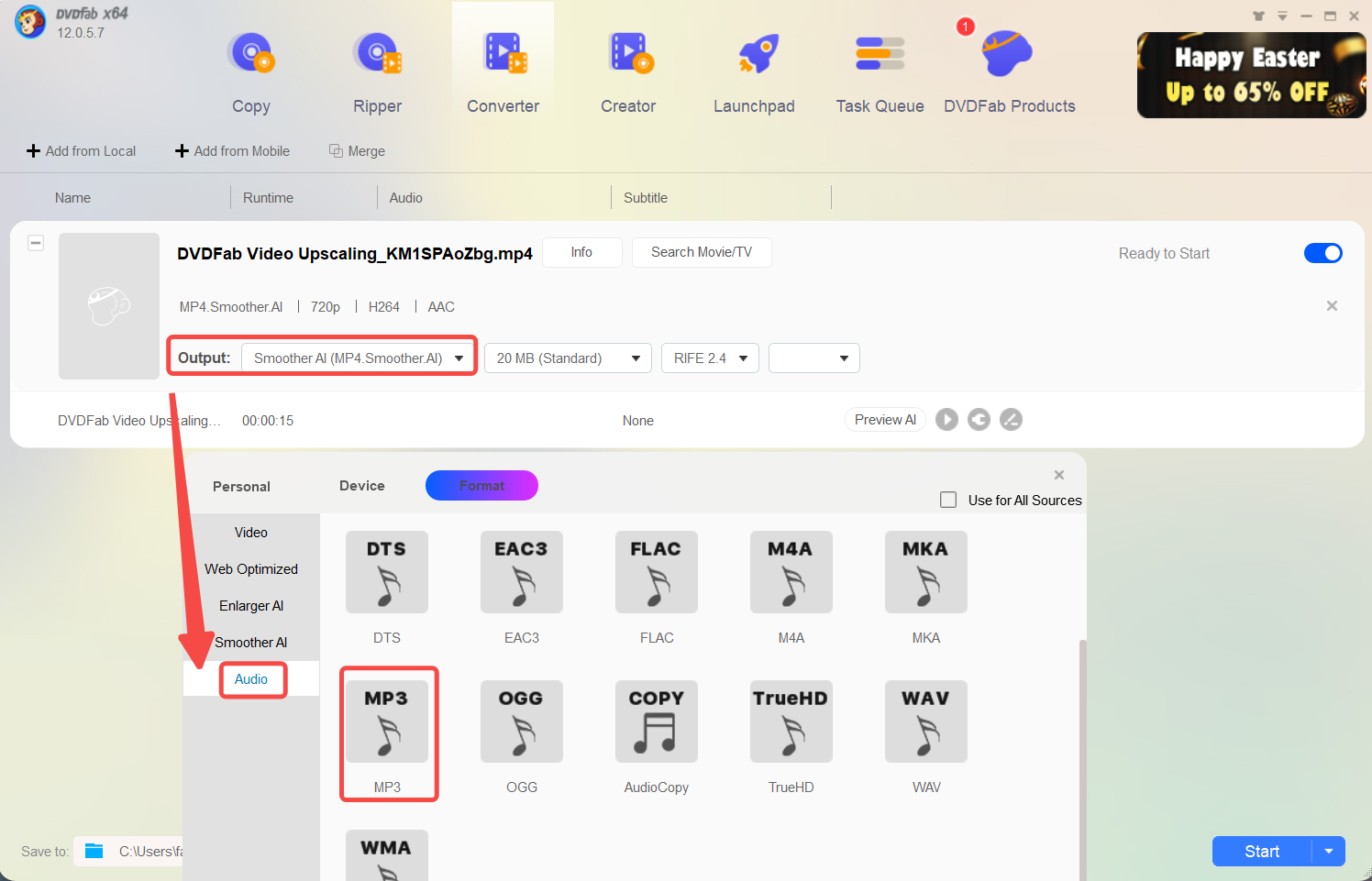Open the Smoother AI output profile dropdown
1372x881 pixels.
coord(358,358)
